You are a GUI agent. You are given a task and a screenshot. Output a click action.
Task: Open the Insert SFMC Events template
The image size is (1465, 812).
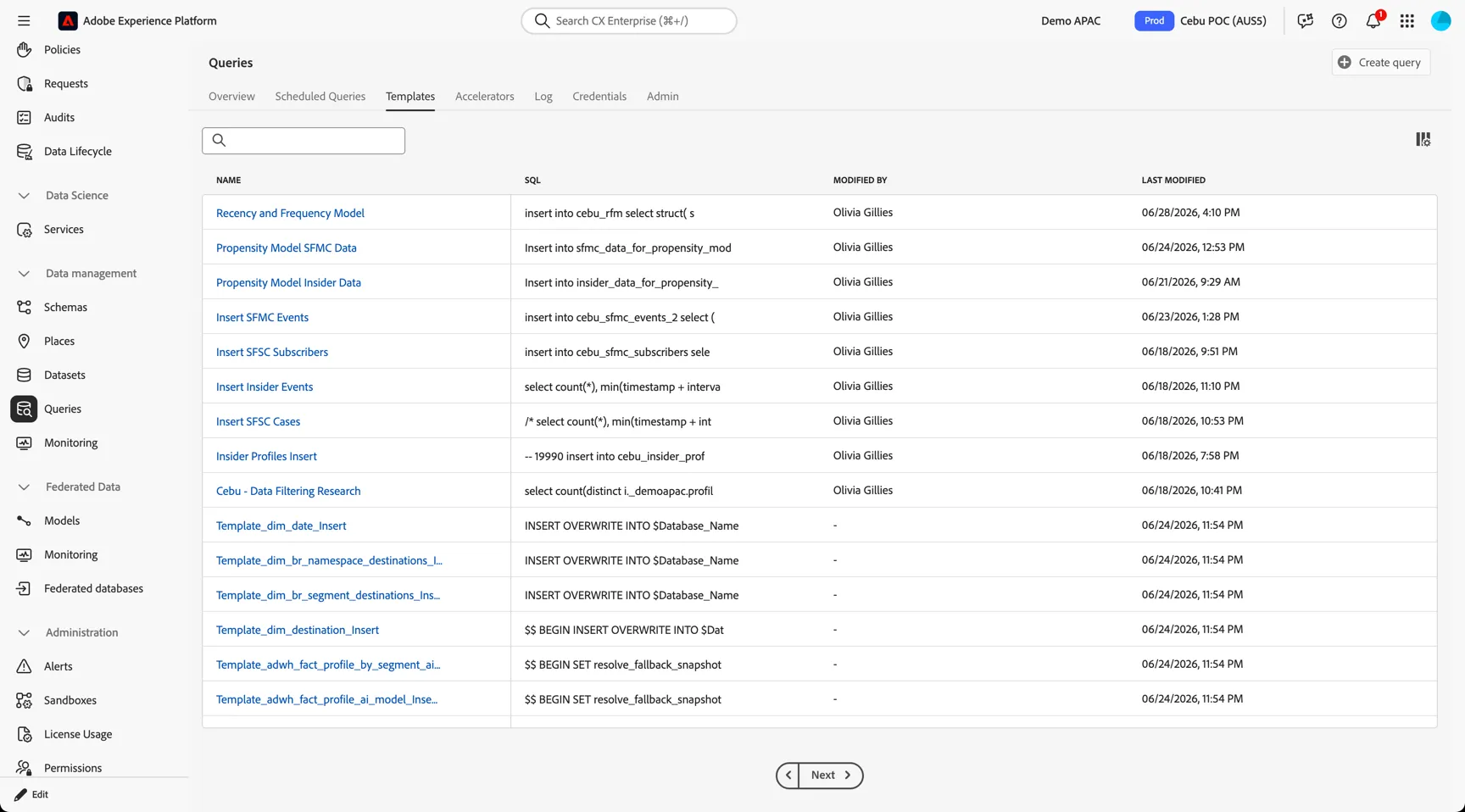coord(262,318)
